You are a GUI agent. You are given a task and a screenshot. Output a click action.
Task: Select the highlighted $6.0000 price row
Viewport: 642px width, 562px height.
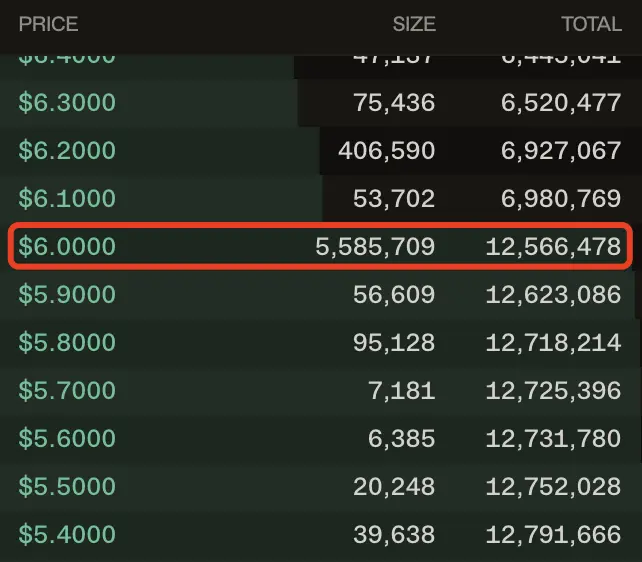pyautogui.click(x=320, y=246)
